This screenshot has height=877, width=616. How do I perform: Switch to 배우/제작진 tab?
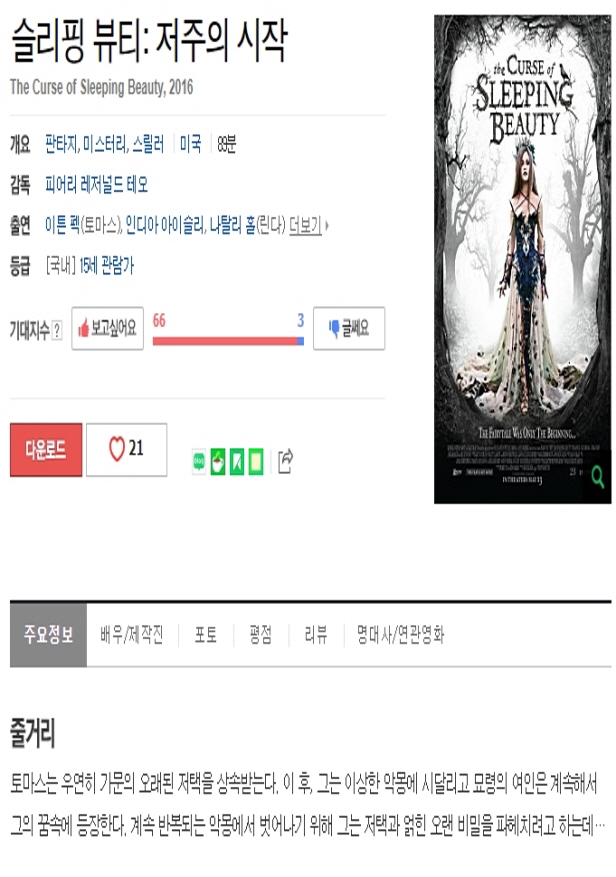pos(132,635)
